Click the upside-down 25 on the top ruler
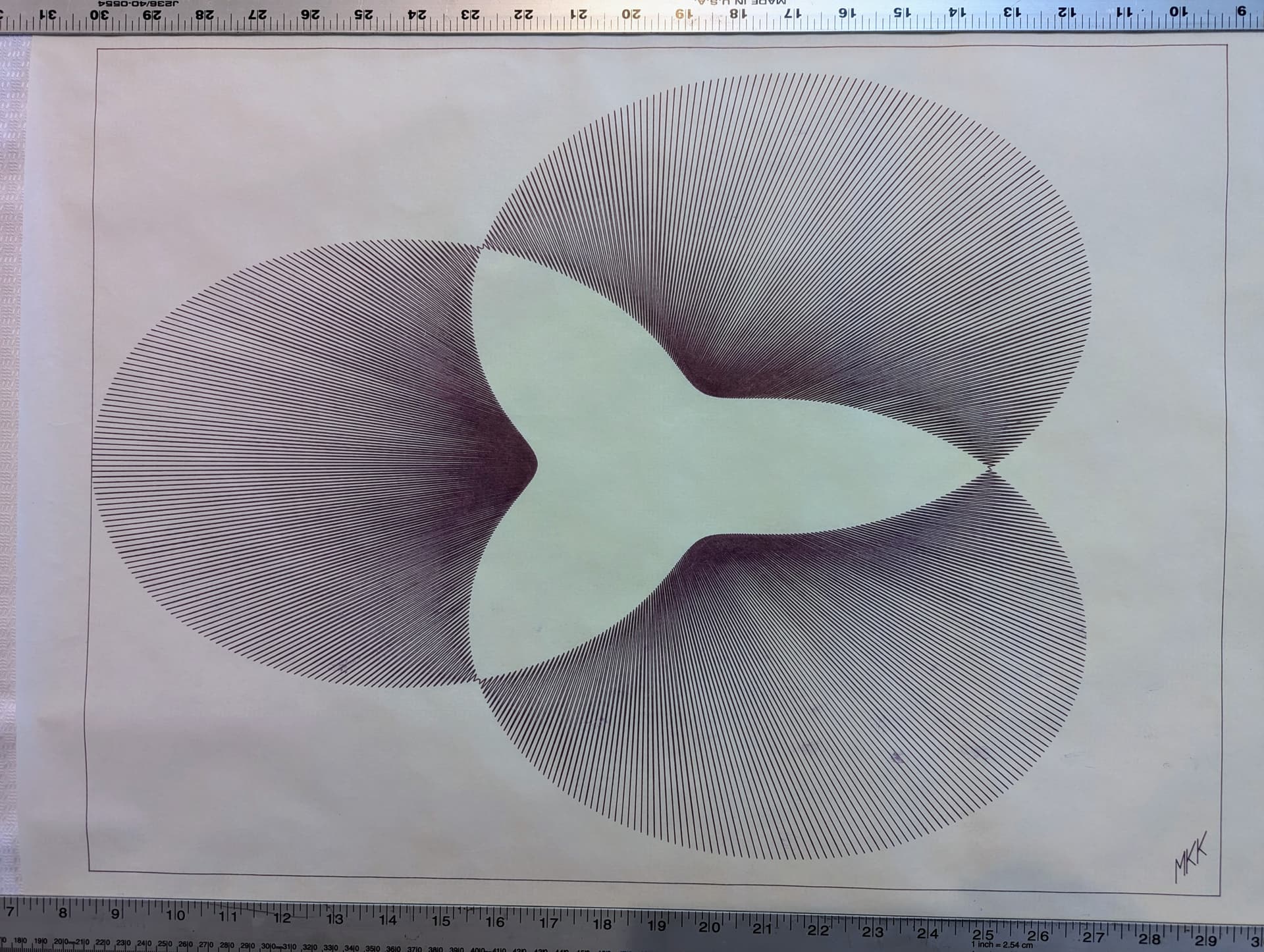The height and width of the screenshot is (952, 1264). [x=364, y=14]
